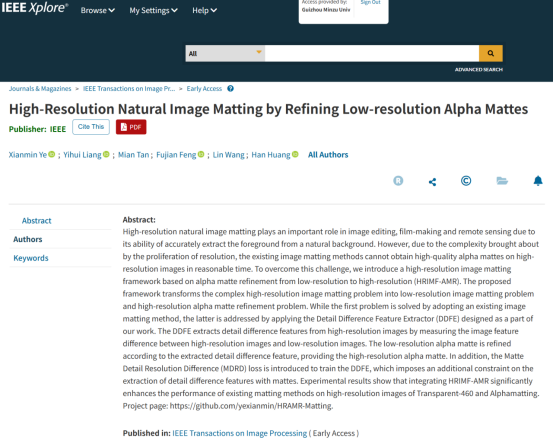This screenshot has width=554, height=444.
Task: Switch to the Authors section tab
Action: coord(28,239)
